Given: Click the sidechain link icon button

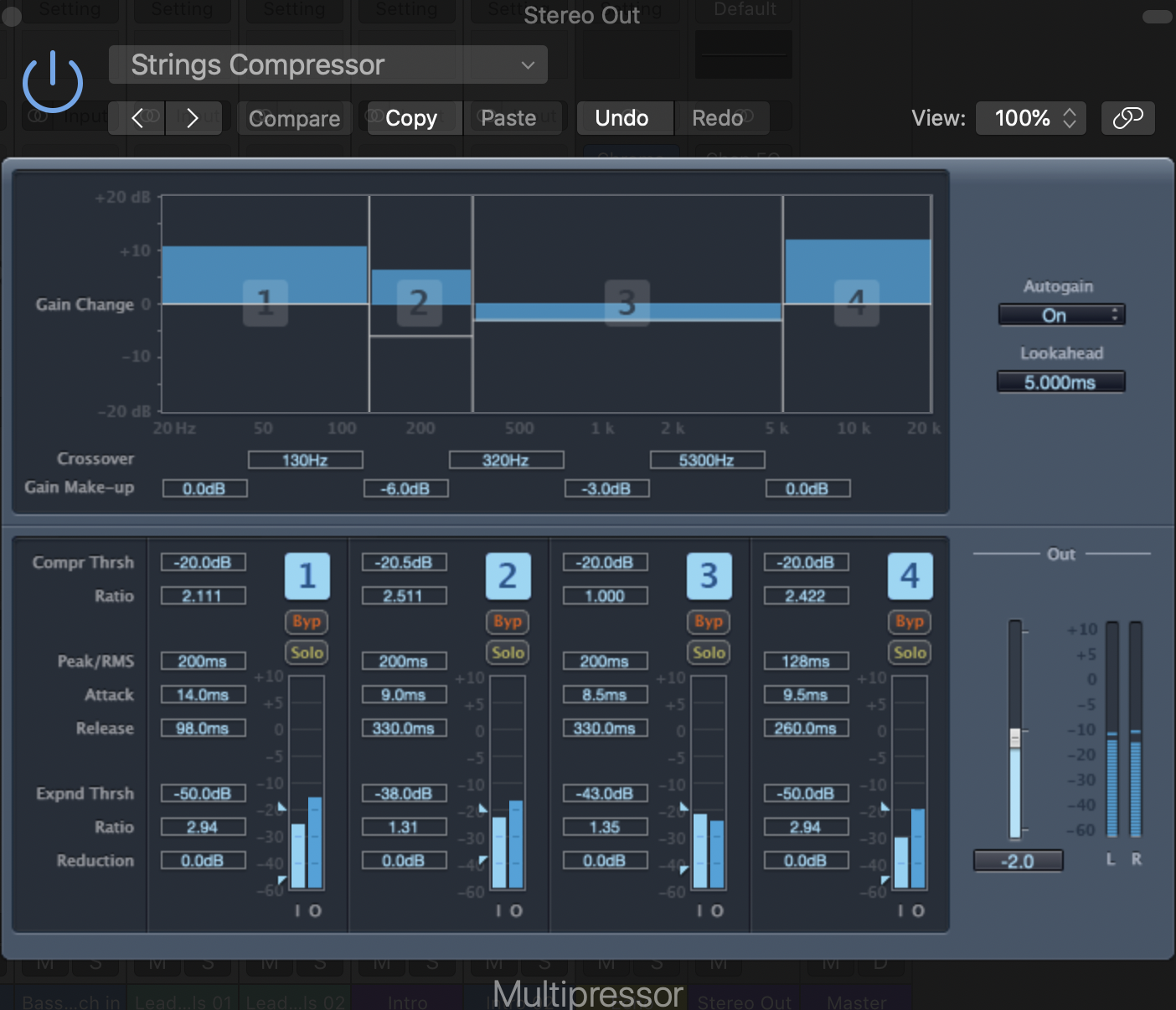Looking at the screenshot, I should 1127,118.
